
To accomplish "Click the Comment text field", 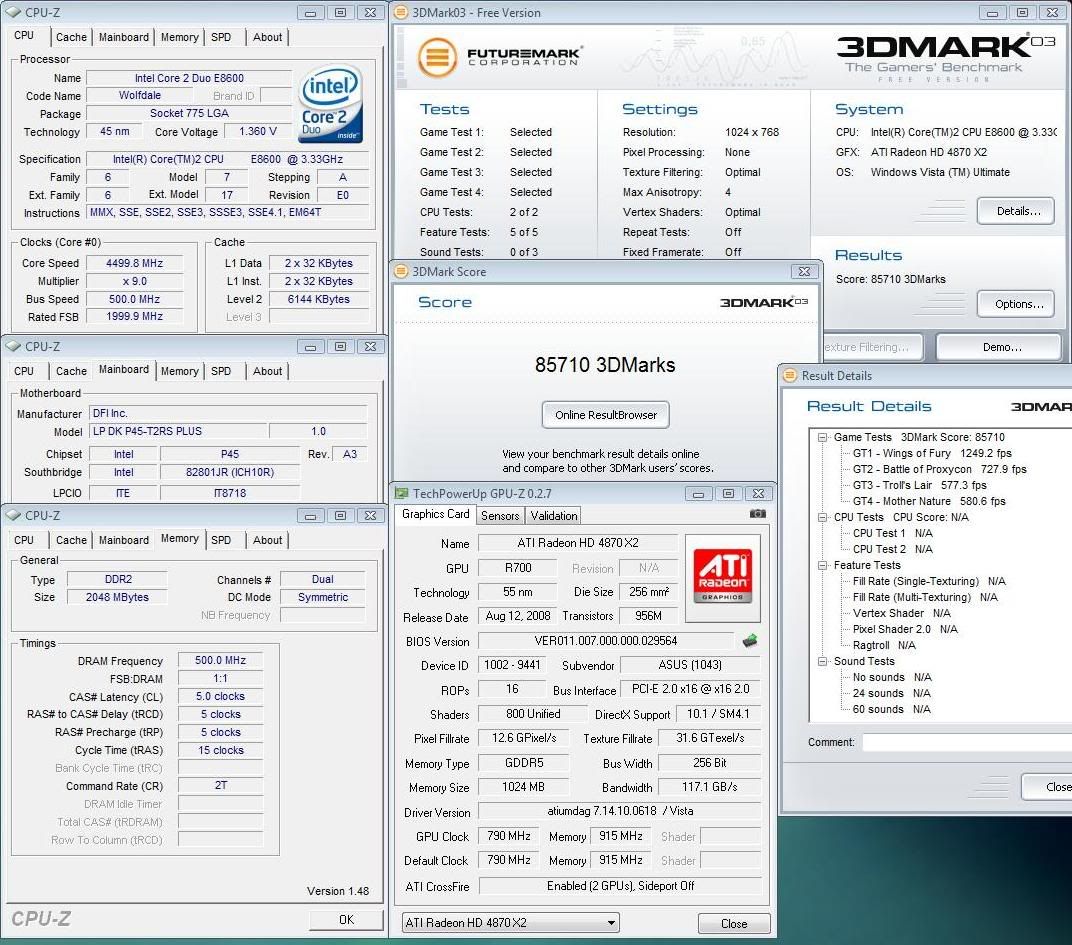I will point(965,743).
